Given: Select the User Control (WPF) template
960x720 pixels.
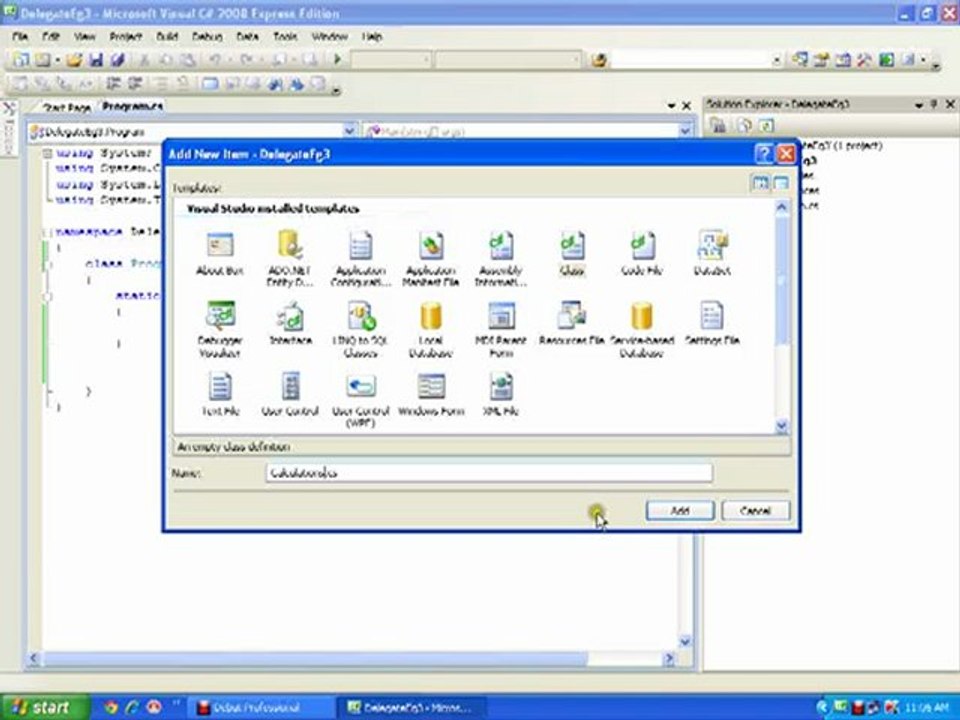Looking at the screenshot, I should [x=361, y=399].
